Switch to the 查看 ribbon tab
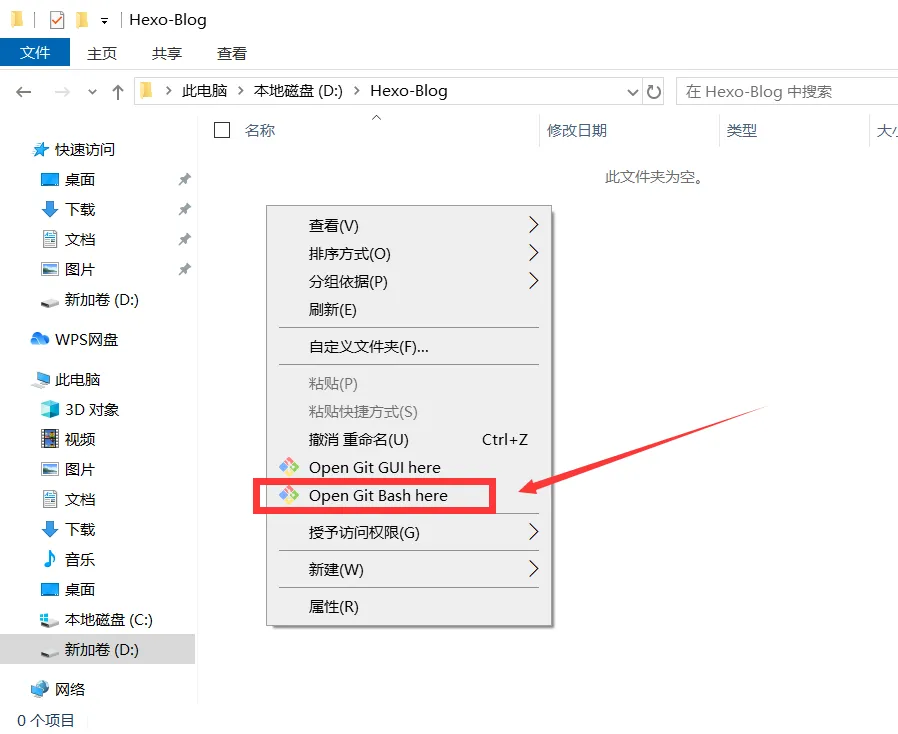898x734 pixels. pyautogui.click(x=231, y=53)
